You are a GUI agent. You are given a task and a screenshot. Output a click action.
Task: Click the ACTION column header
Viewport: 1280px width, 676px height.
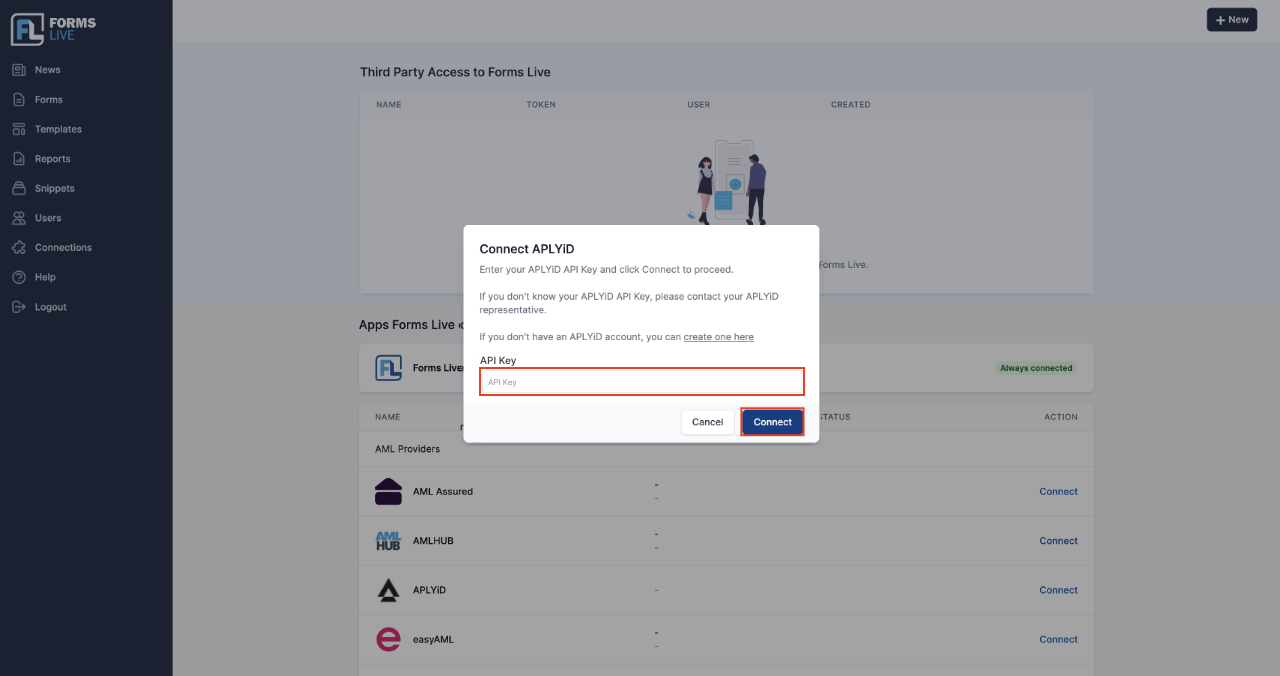point(1061,417)
